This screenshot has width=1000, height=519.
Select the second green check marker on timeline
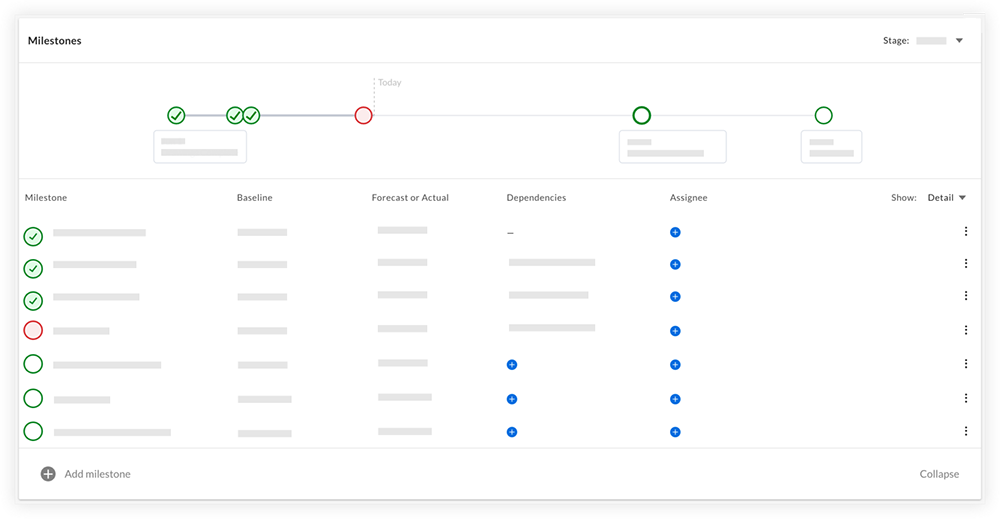[x=234, y=115]
